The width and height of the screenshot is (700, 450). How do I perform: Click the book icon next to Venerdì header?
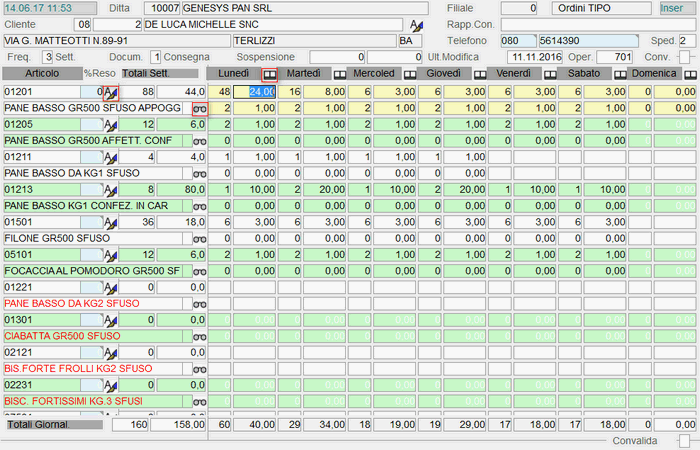pos(550,75)
